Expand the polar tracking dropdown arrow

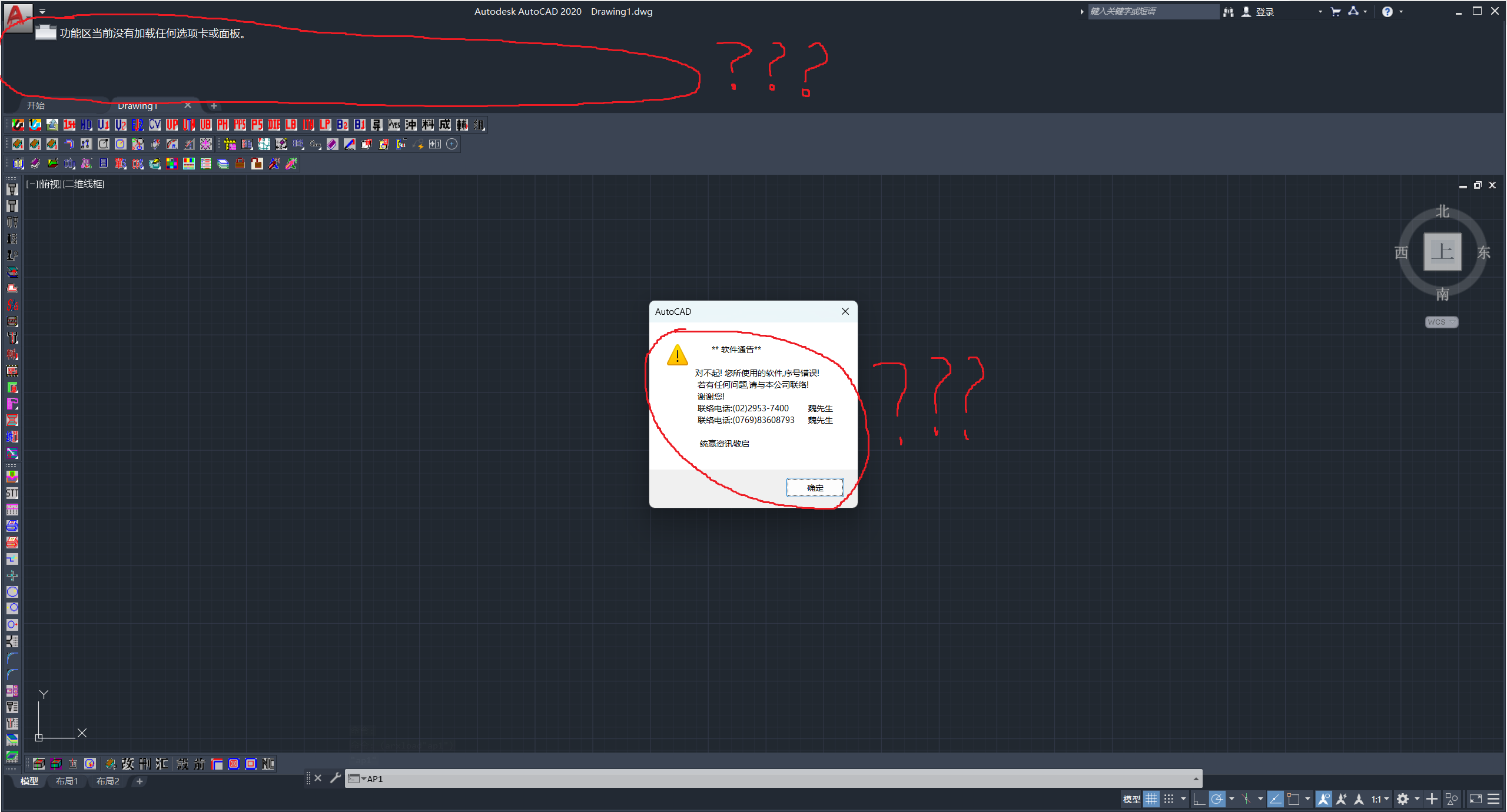point(1232,799)
